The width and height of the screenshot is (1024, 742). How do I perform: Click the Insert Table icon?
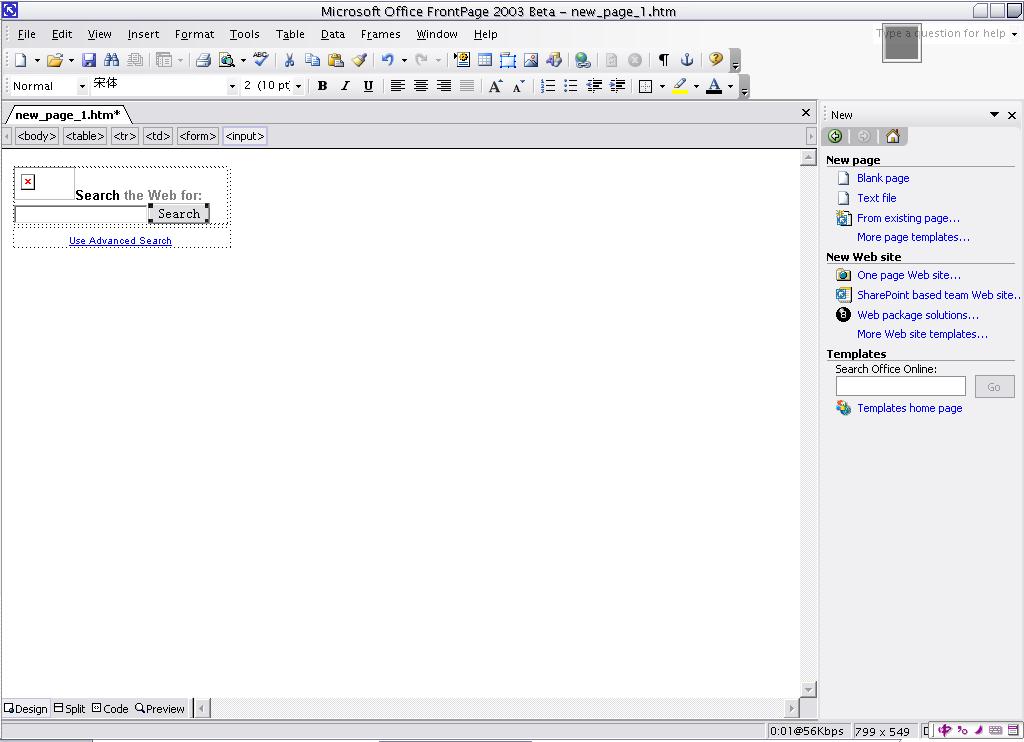[485, 61]
